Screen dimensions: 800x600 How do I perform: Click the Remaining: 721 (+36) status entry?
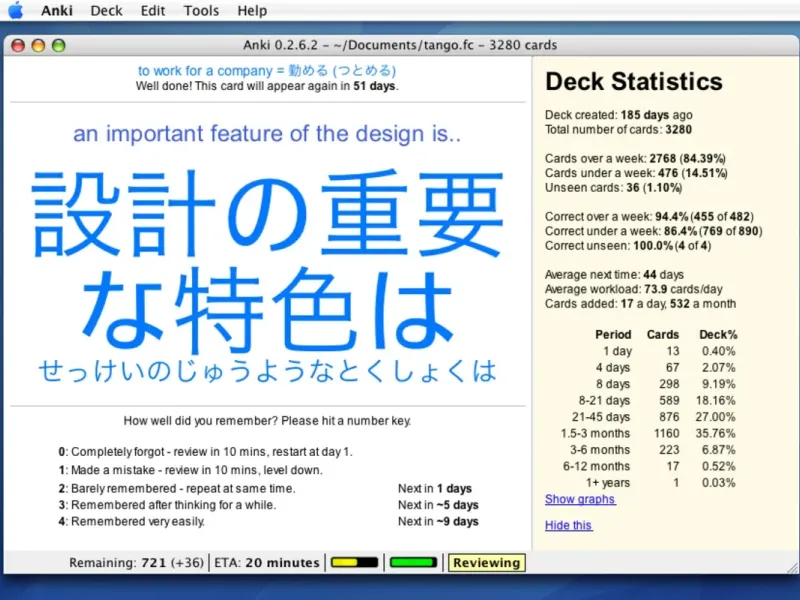136,563
